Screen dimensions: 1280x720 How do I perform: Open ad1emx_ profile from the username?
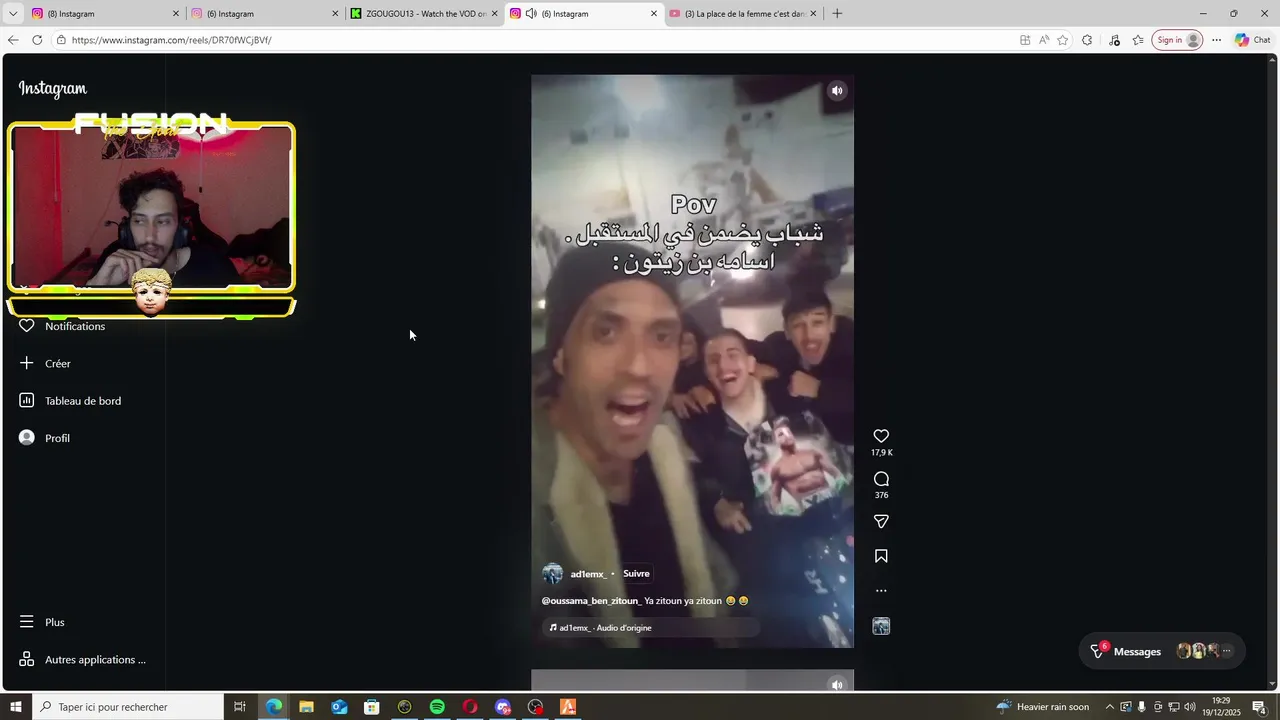588,574
